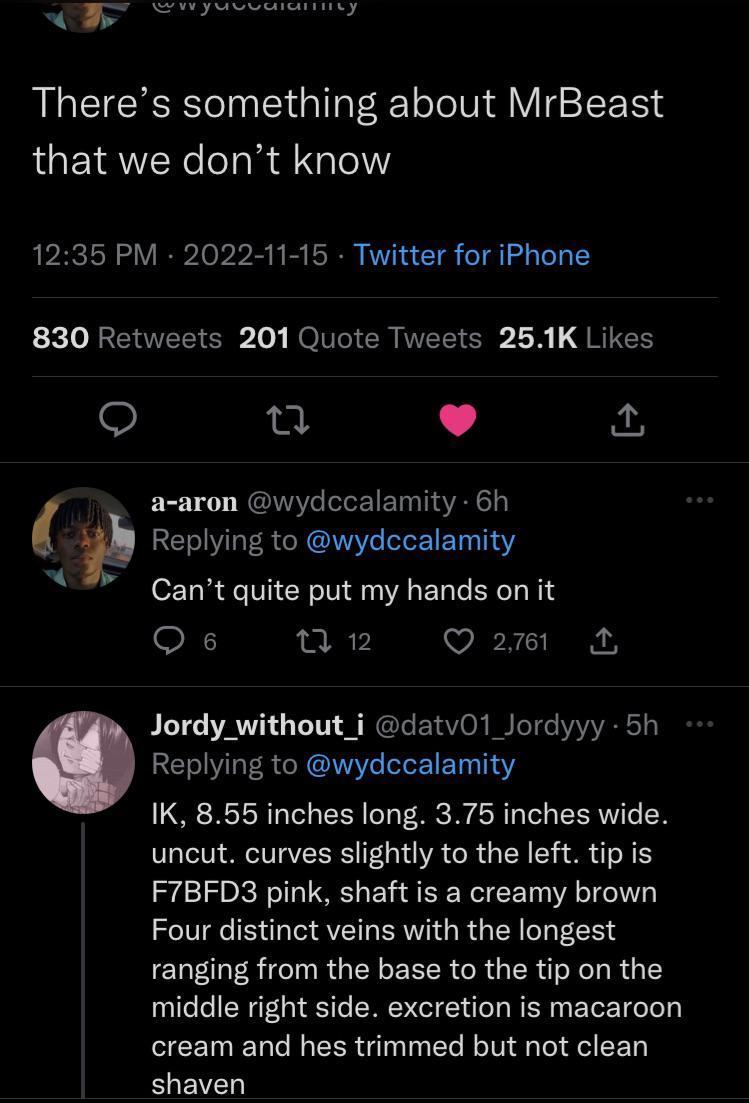Share a-aron's reply tweet

tap(606, 642)
